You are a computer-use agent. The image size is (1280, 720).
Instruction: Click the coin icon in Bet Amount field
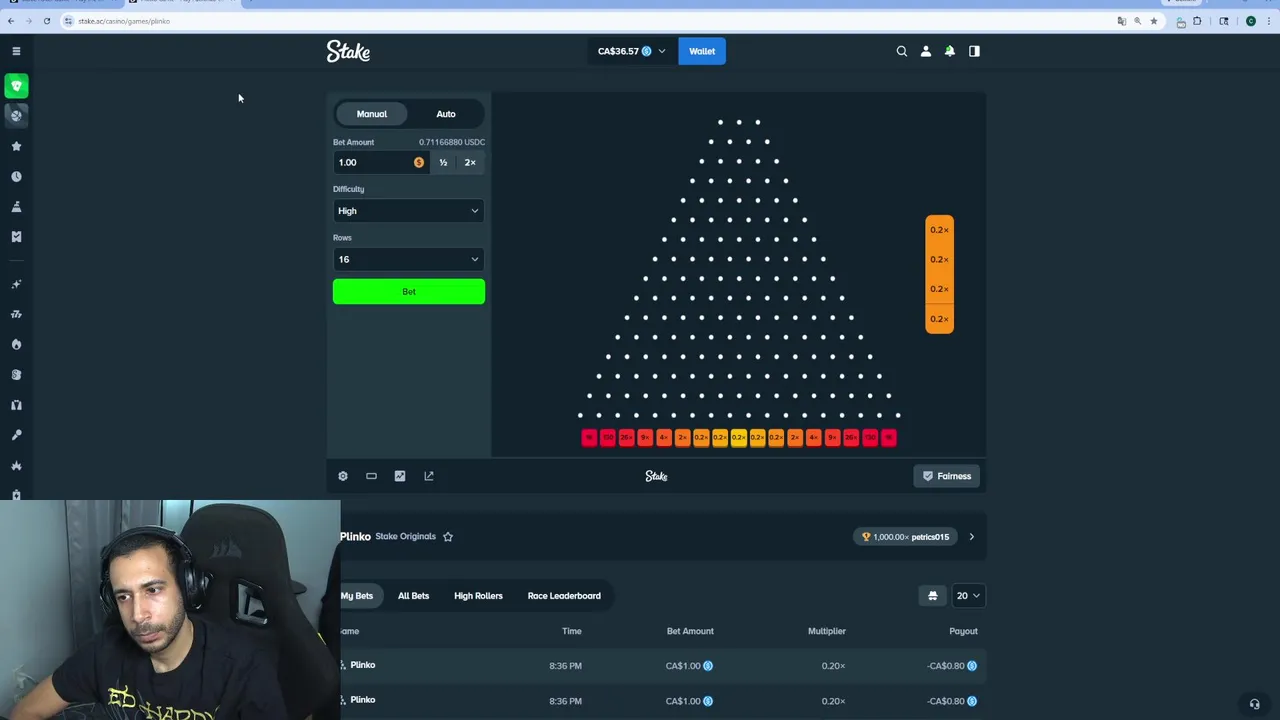[419, 162]
